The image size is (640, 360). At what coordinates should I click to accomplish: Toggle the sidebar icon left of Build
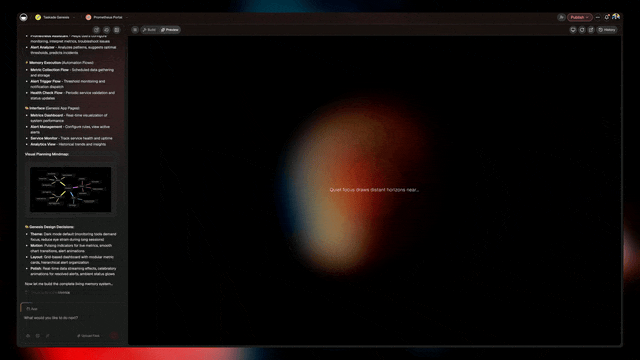click(x=135, y=30)
